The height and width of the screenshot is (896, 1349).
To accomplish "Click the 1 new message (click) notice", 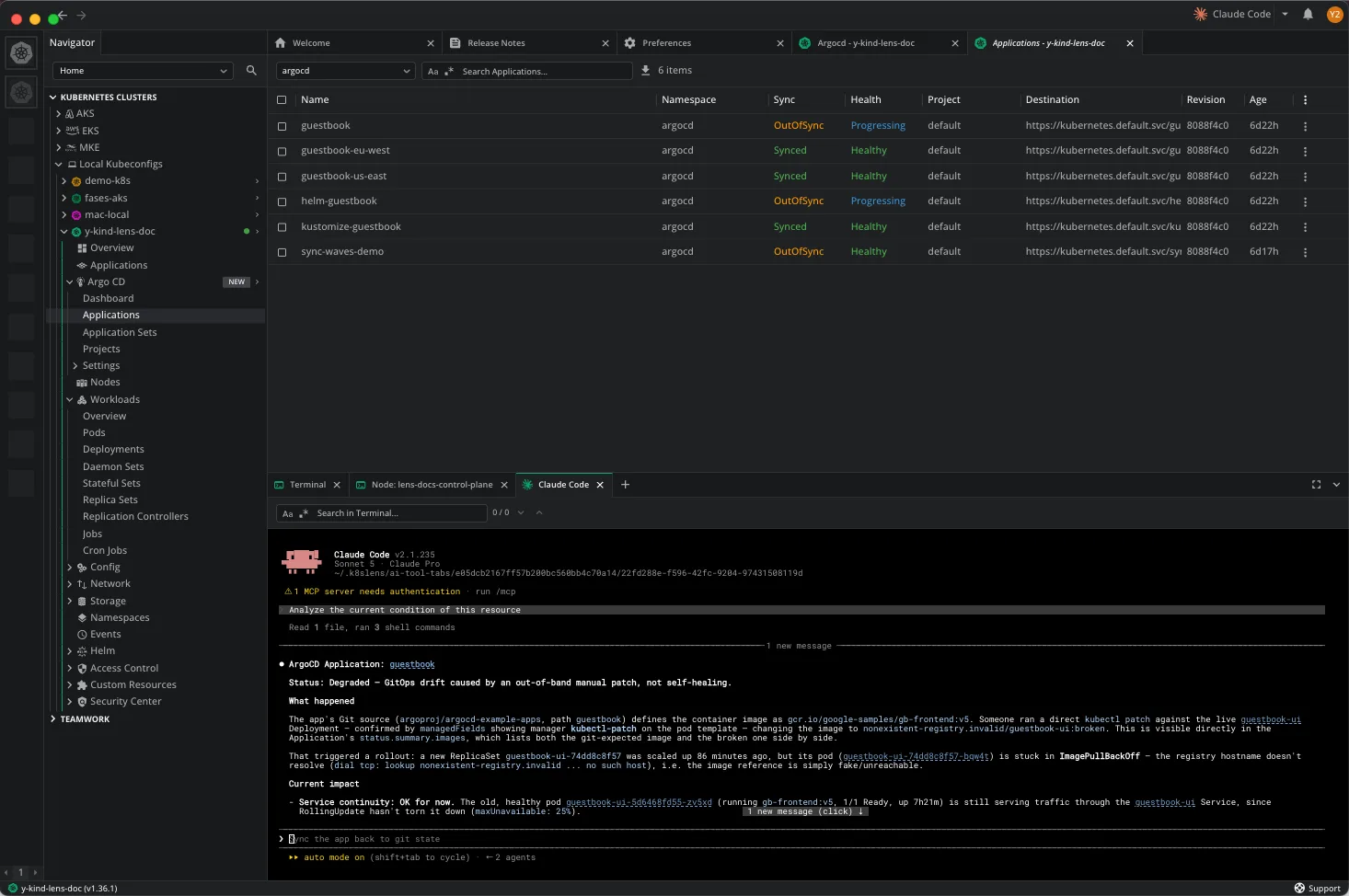I will pos(805,811).
